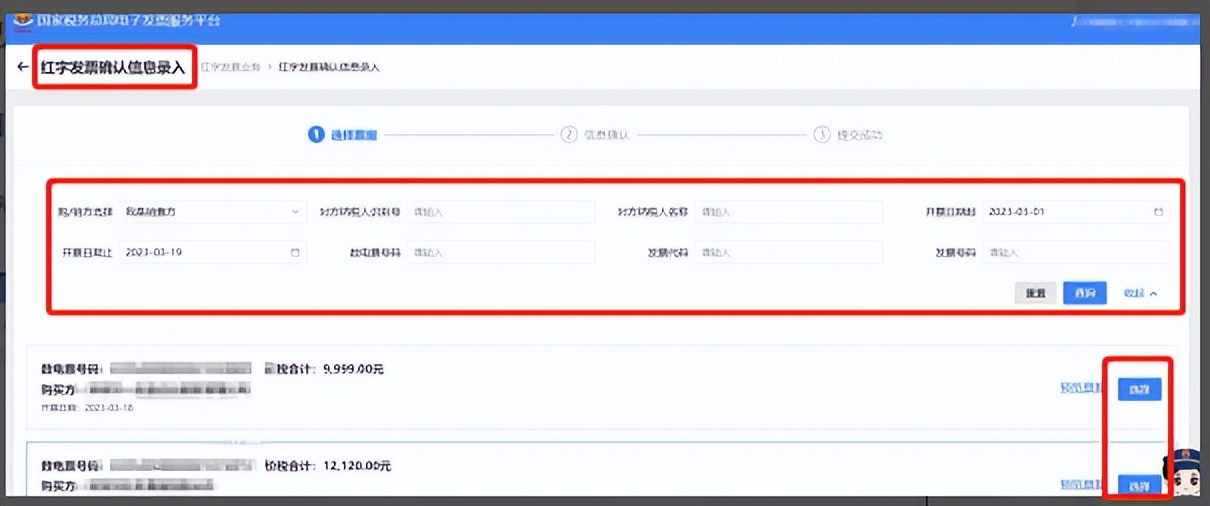
Task: Click the 价税合计 9,999.00元 amount text
Action: coord(324,369)
